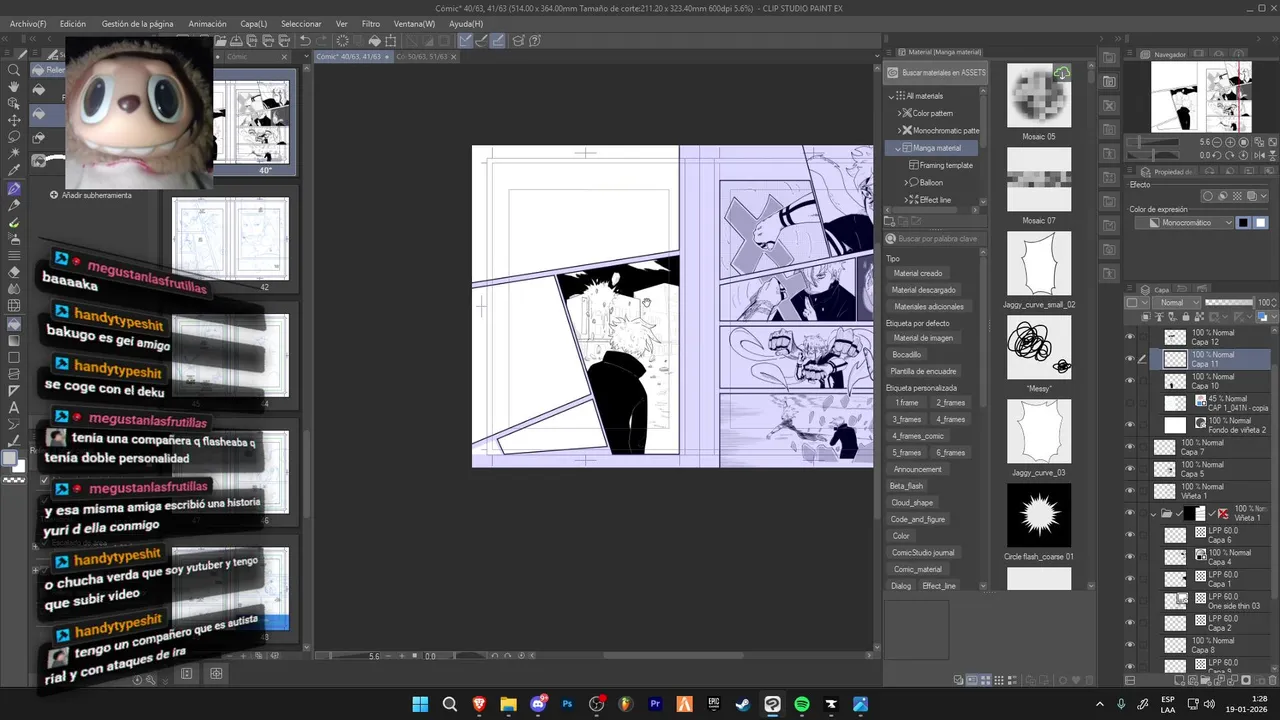
Task: Open the Edición menu
Action: (72, 23)
